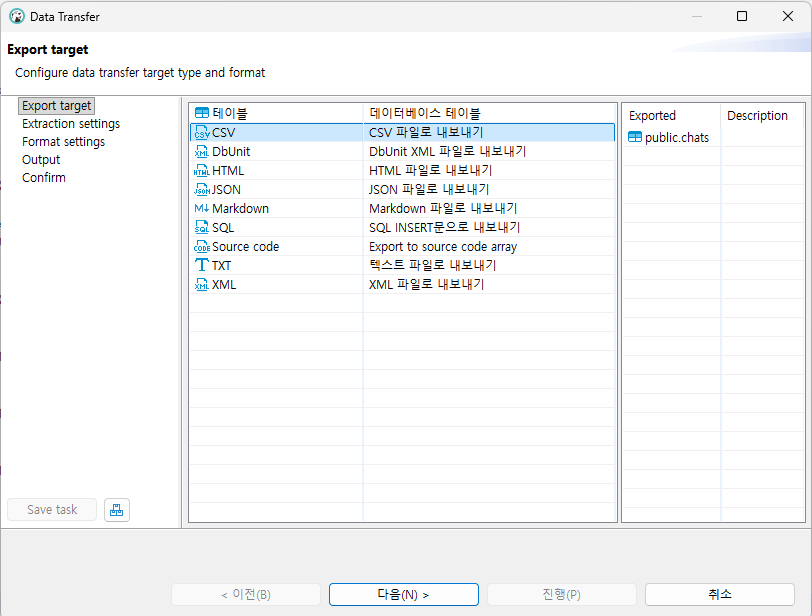Choose the CSV export format label
Screen dimensions: 812x616
pos(223,133)
